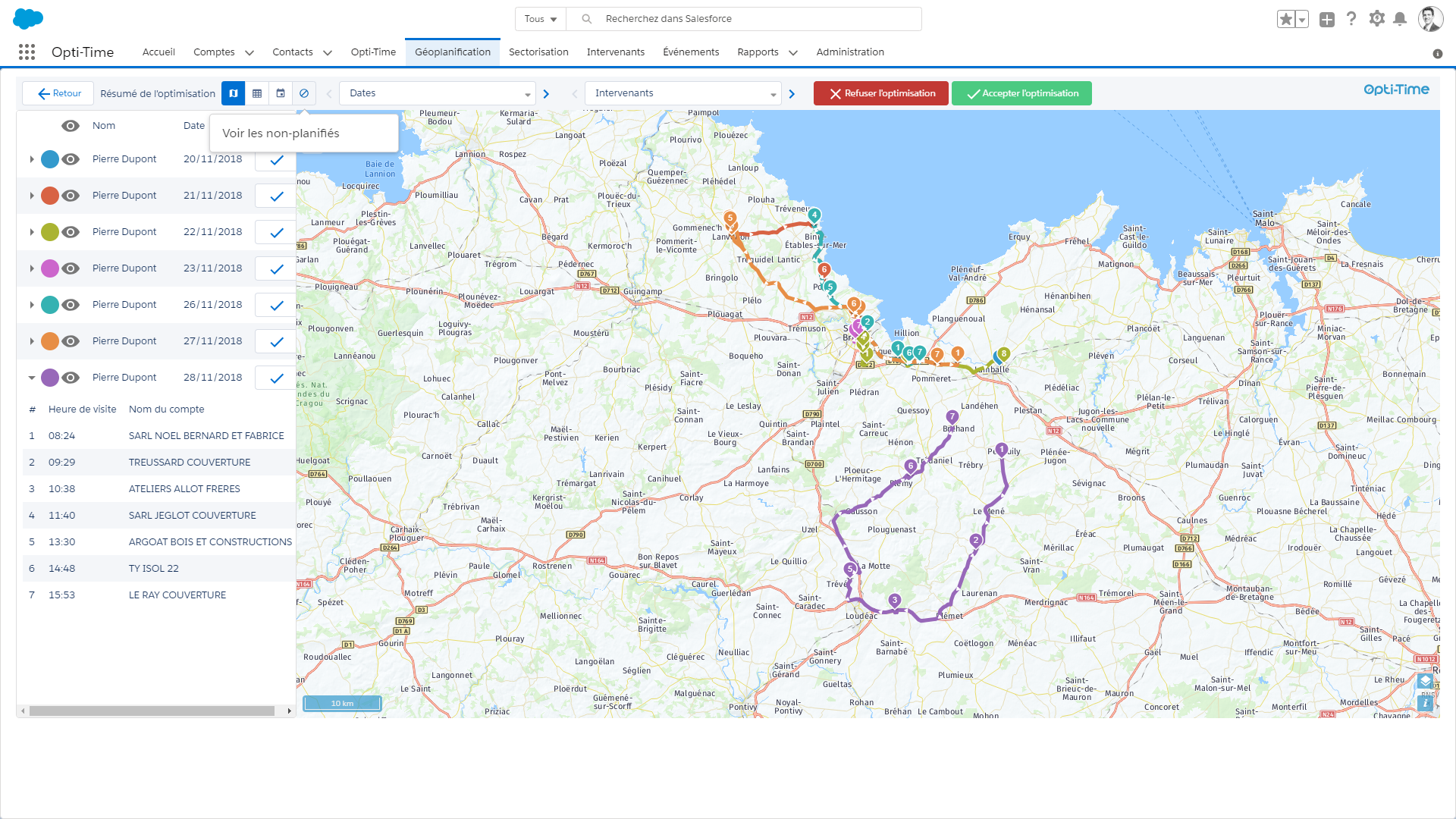
Task: Click Accepter l'optimisation
Action: click(x=1021, y=93)
